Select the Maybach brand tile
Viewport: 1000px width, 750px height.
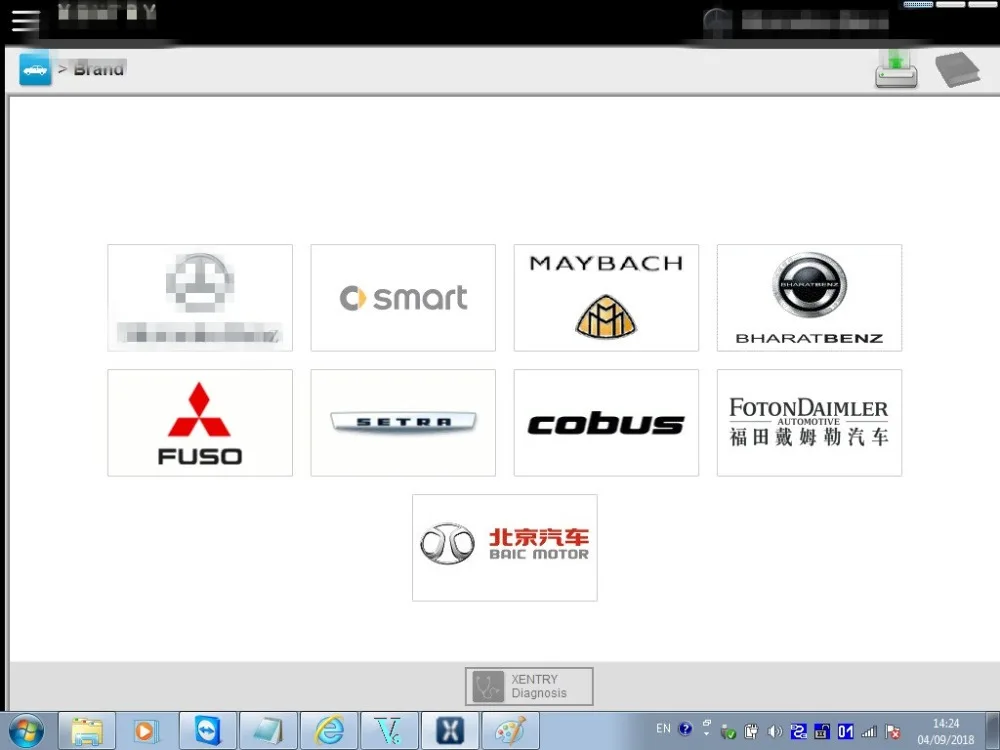point(607,298)
